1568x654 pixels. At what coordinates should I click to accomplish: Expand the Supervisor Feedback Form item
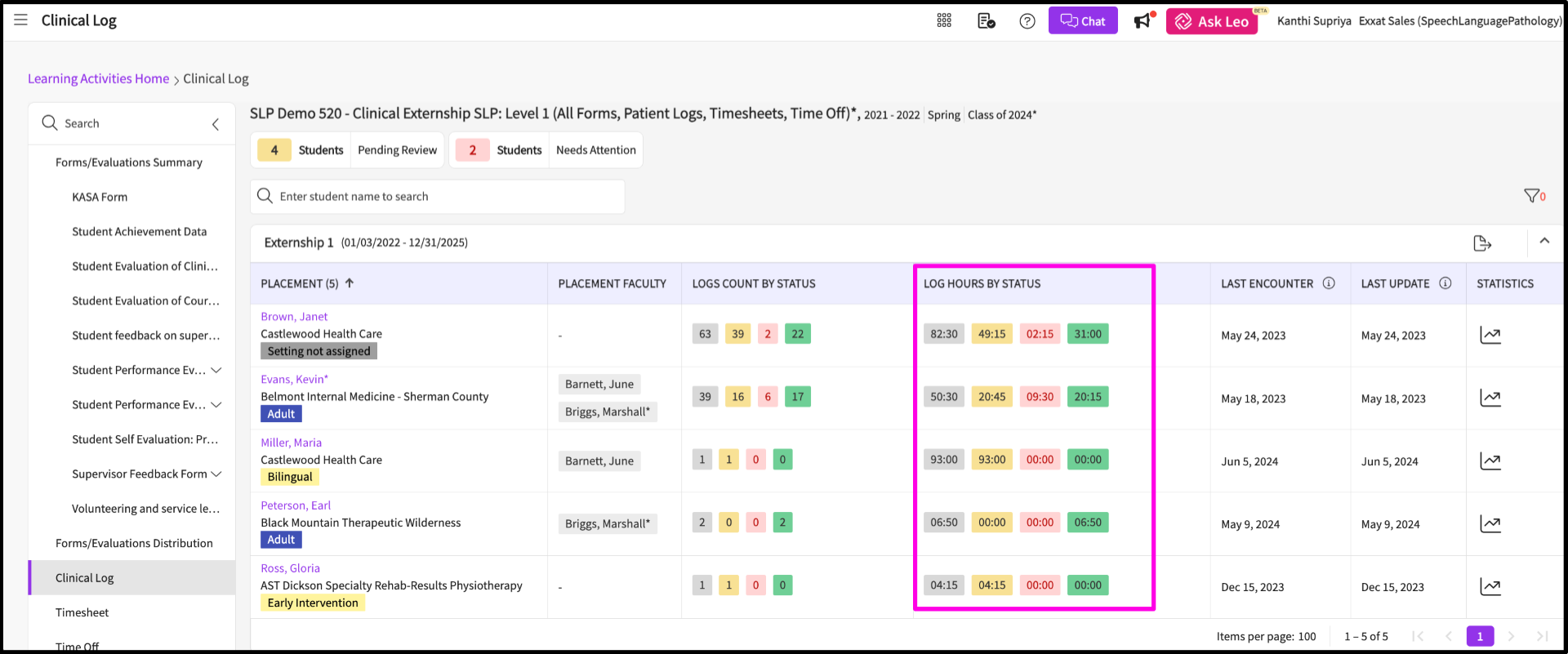(x=216, y=474)
